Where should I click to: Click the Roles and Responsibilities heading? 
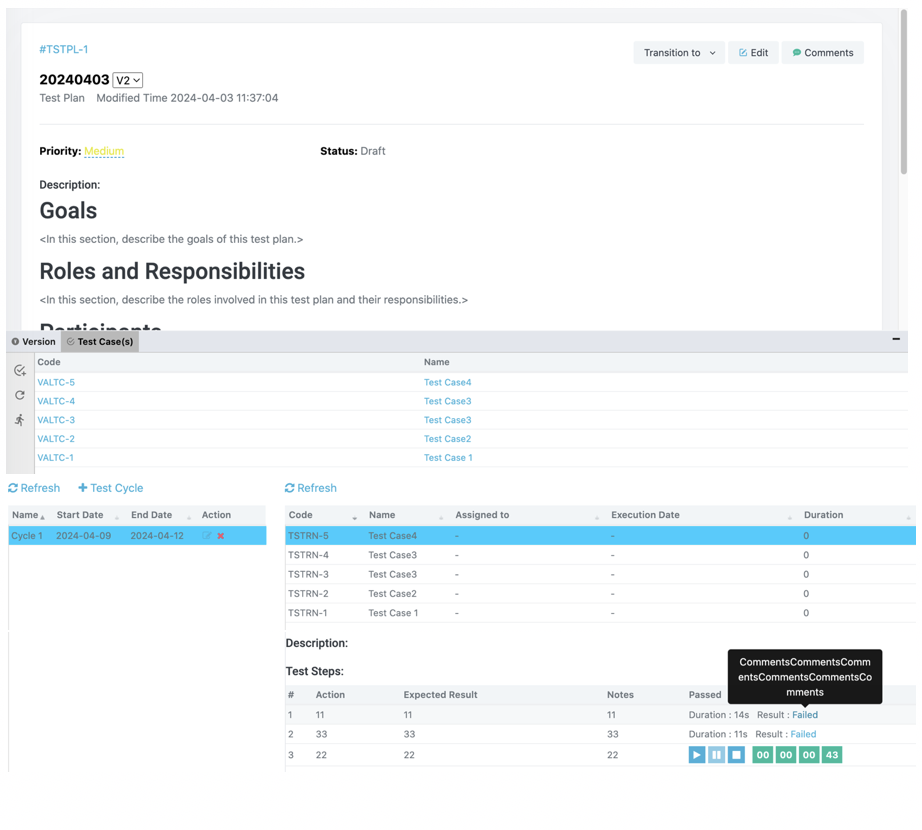pyautogui.click(x=172, y=272)
